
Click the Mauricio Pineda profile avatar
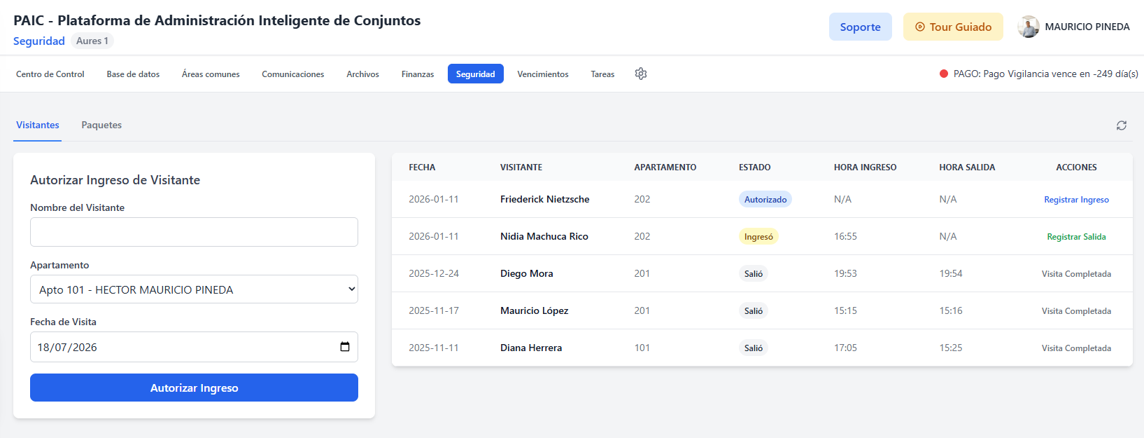coord(1029,27)
